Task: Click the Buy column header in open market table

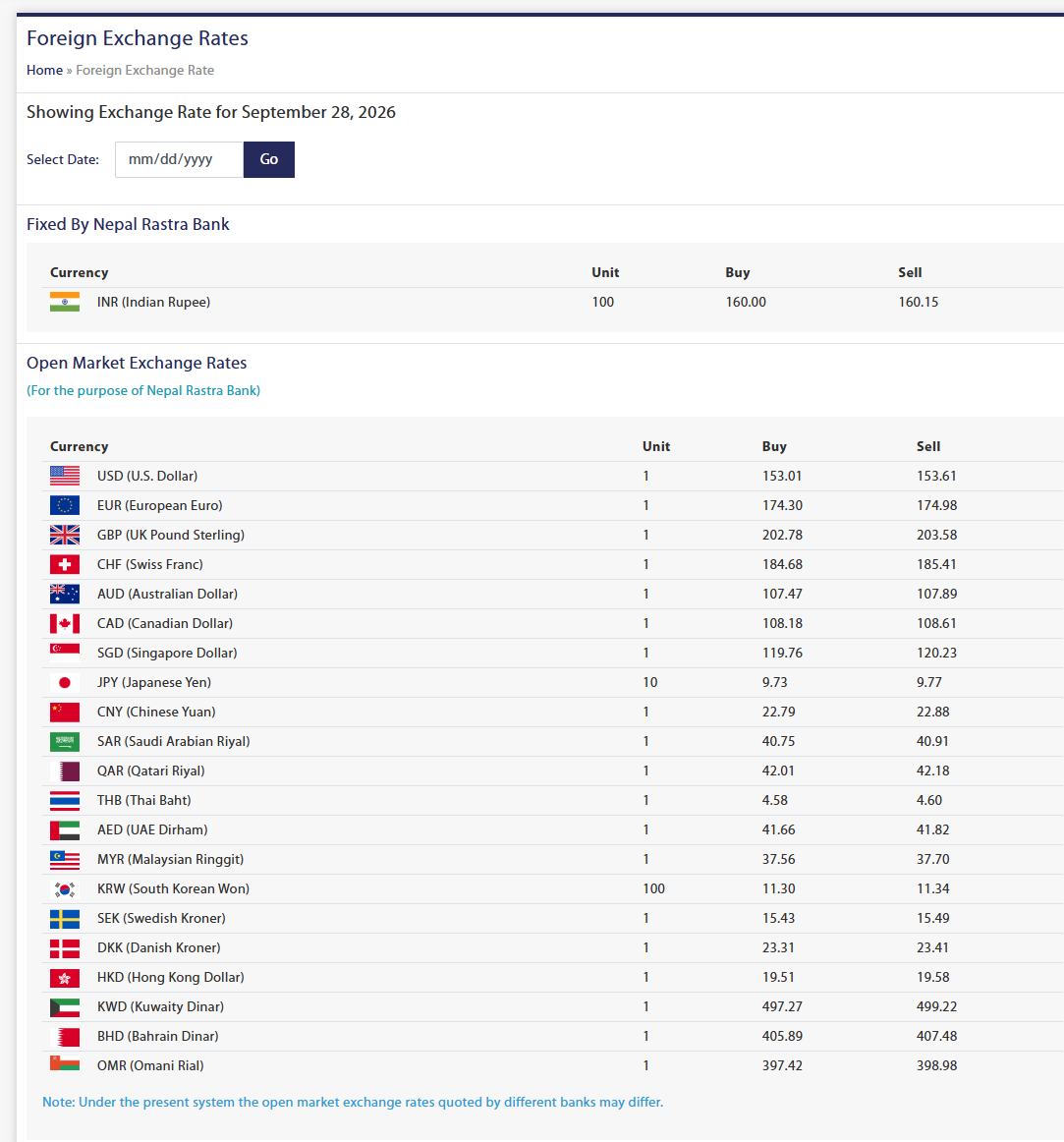Action: (x=774, y=446)
